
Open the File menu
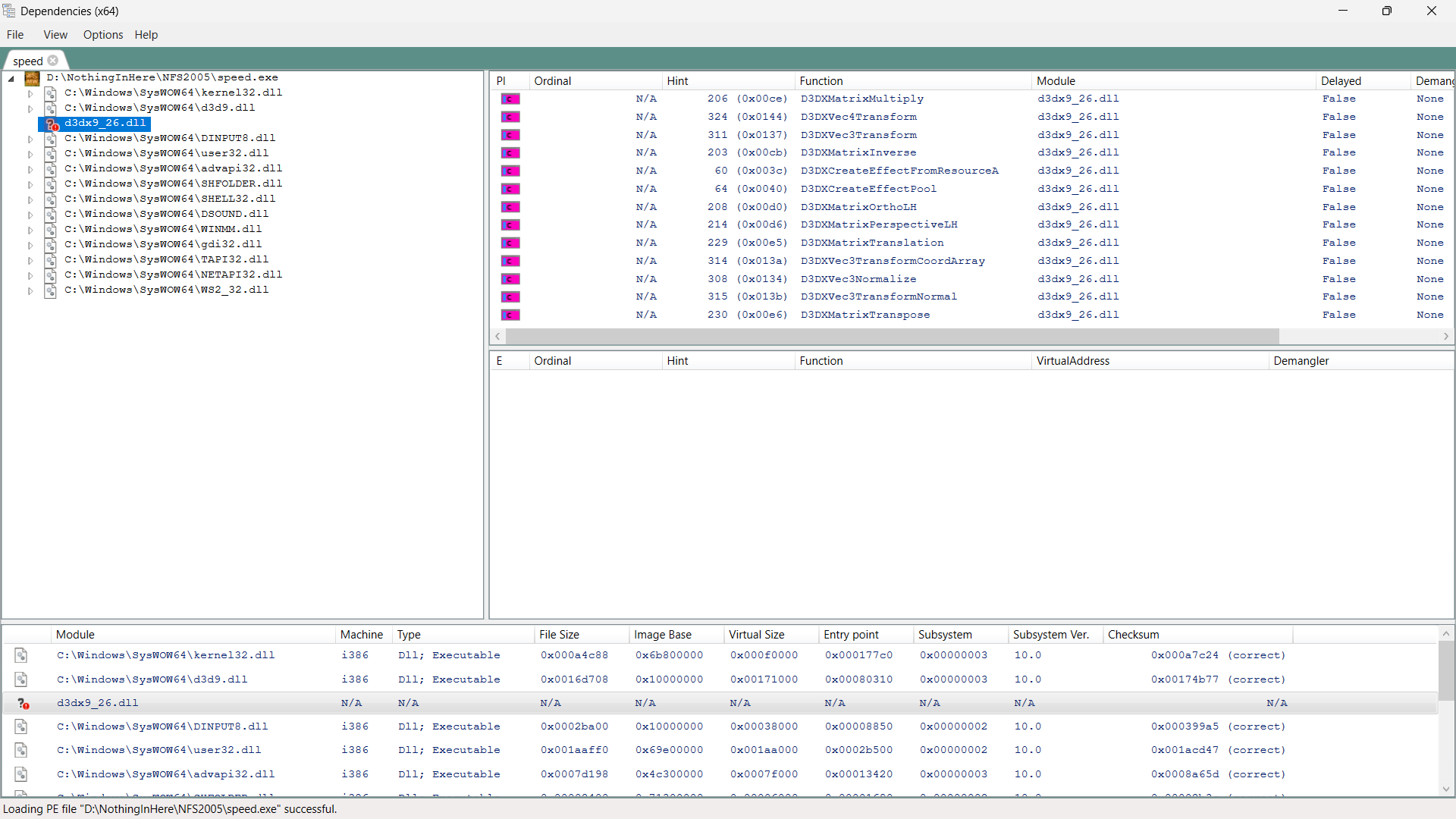pyautogui.click(x=15, y=35)
